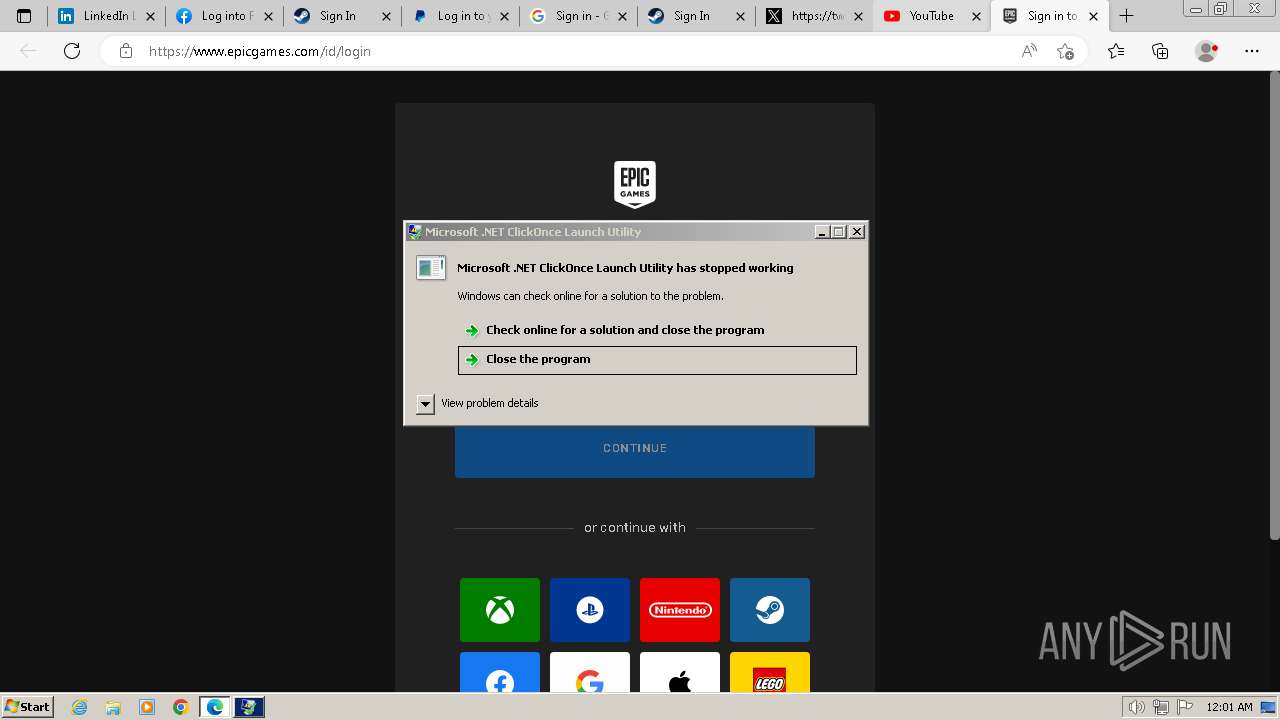Open the tab actions menu icon
Image resolution: width=1280 pixels, height=720 pixels.
point(24,16)
